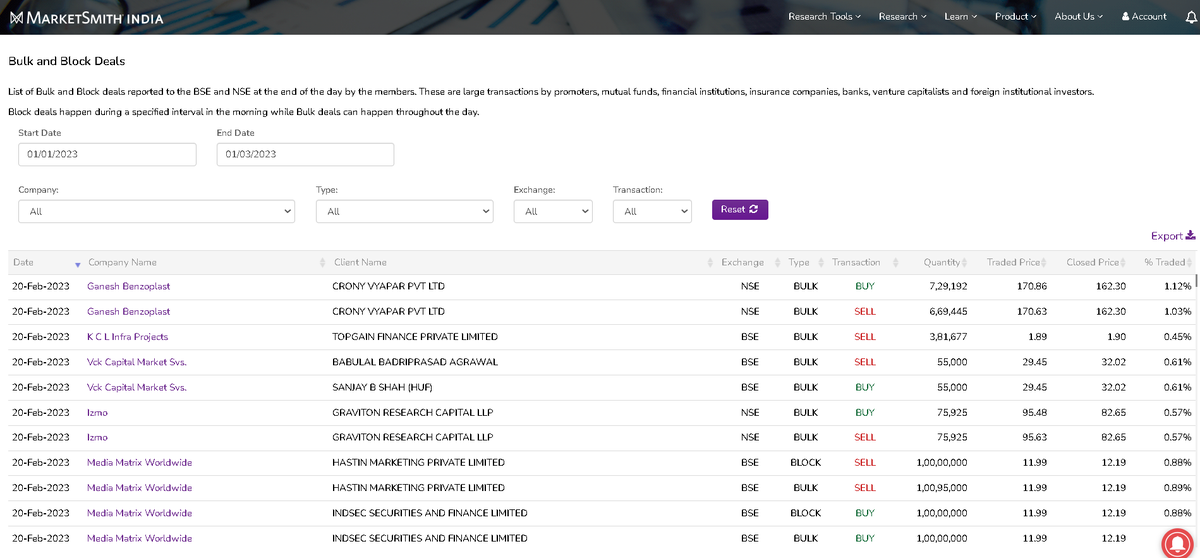Open the Research menu

902,17
